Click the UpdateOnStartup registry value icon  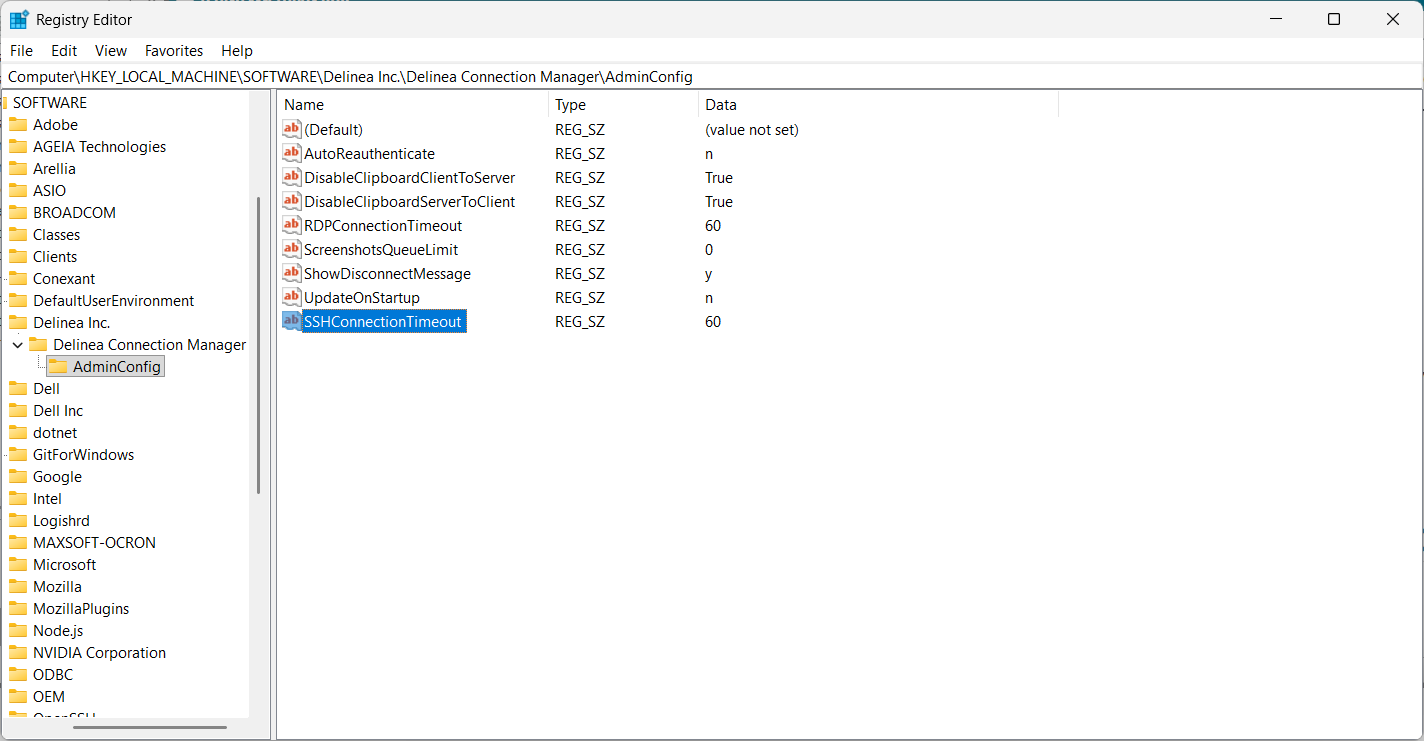[x=292, y=297]
